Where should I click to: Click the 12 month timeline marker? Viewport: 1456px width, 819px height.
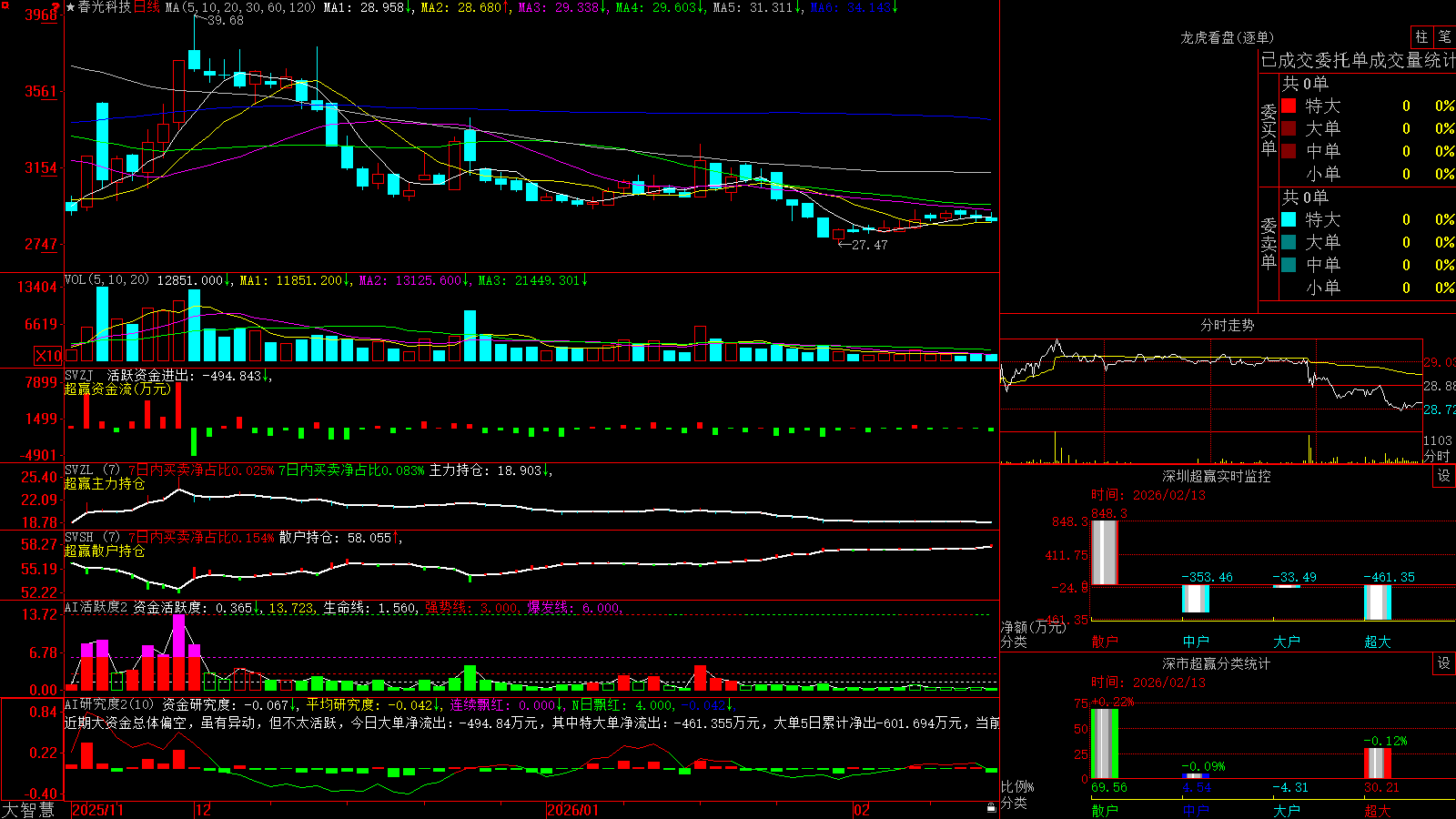204,810
